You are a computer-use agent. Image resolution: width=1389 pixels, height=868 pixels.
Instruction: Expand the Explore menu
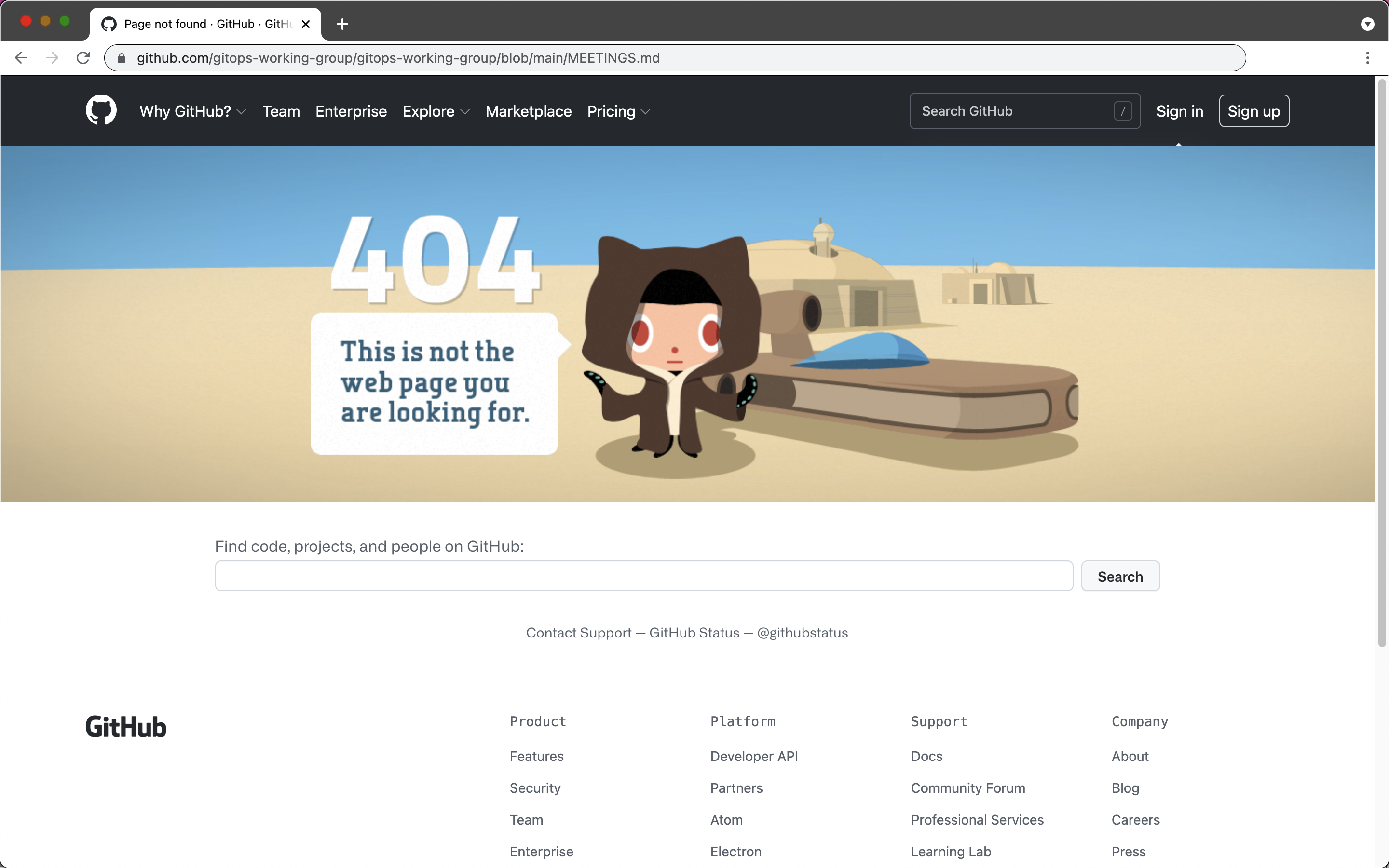436,111
